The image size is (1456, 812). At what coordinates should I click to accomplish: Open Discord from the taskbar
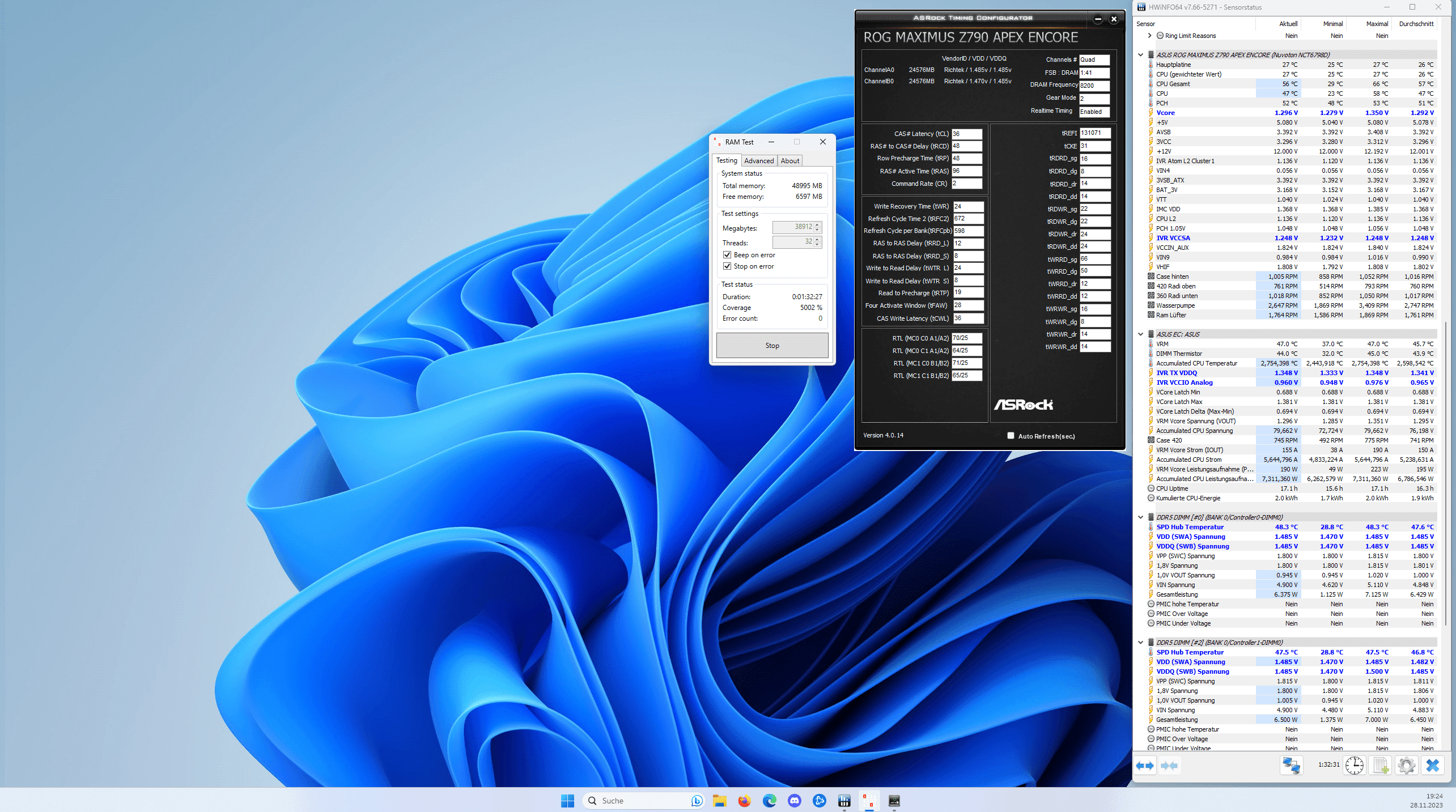click(x=794, y=800)
